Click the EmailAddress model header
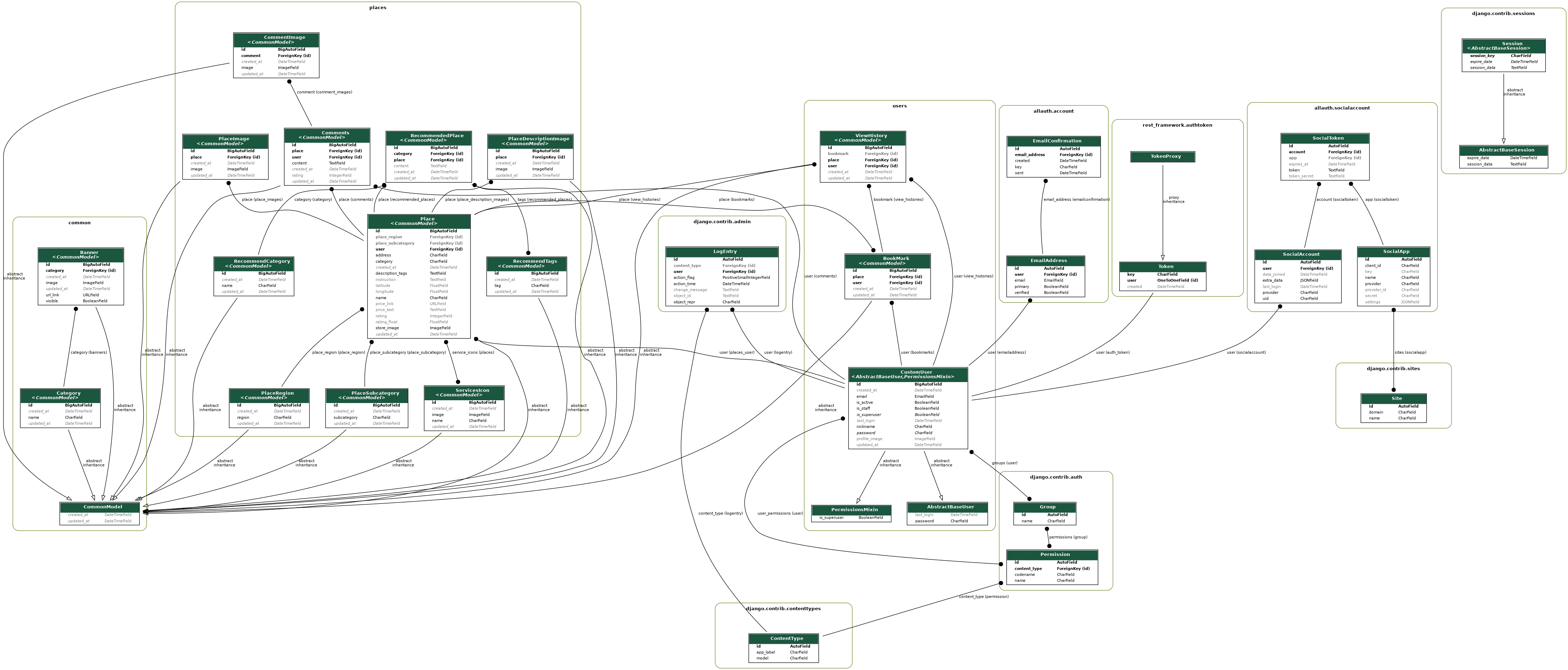Screen dimensions: 1568x670 coord(1045,261)
